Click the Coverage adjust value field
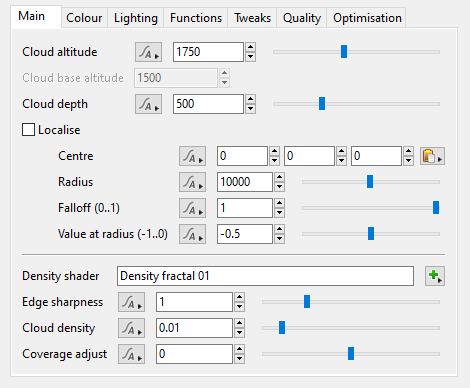 (x=194, y=354)
